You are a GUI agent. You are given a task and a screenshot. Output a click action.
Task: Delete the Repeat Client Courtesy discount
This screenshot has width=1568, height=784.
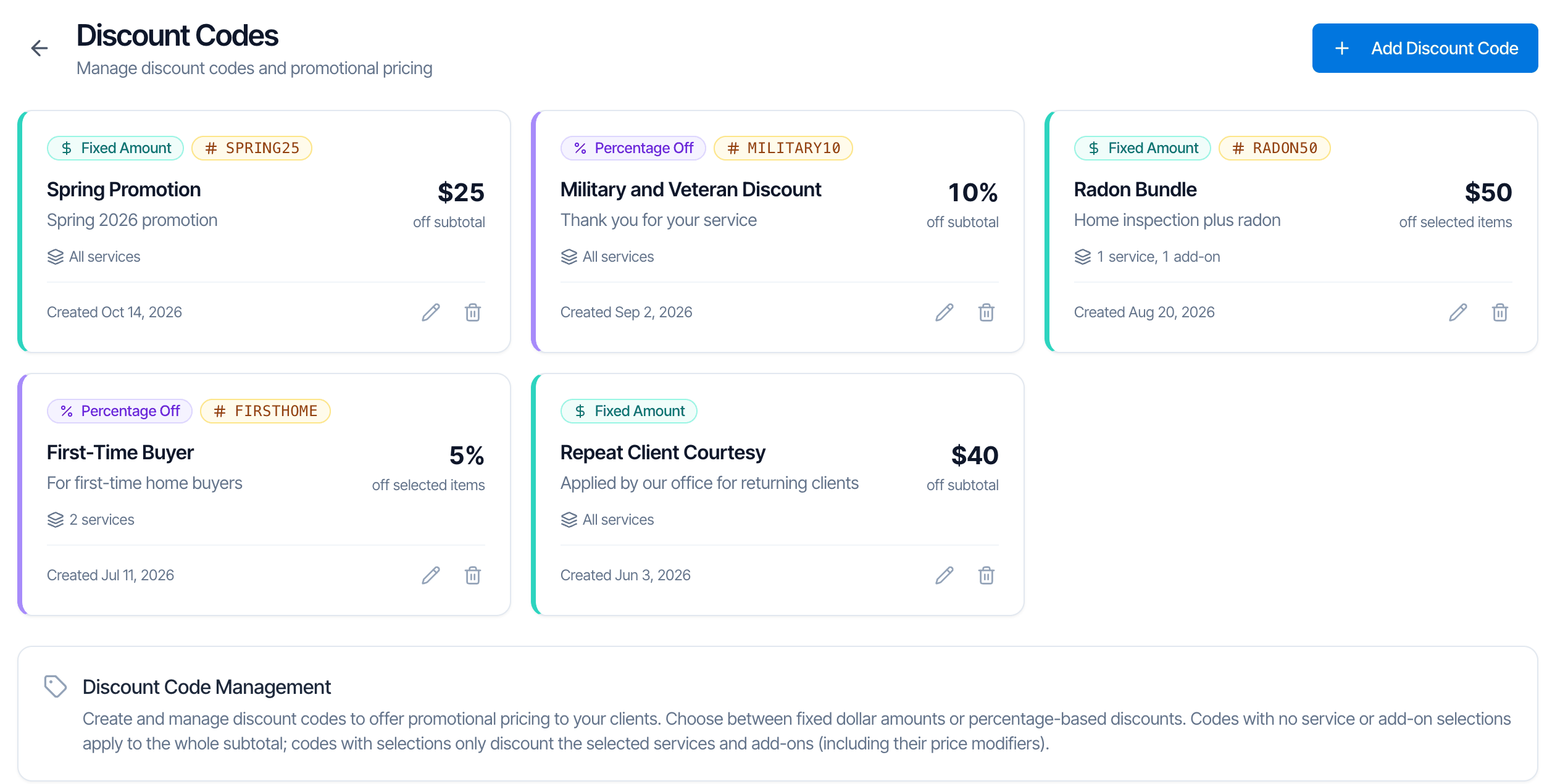tap(986, 575)
